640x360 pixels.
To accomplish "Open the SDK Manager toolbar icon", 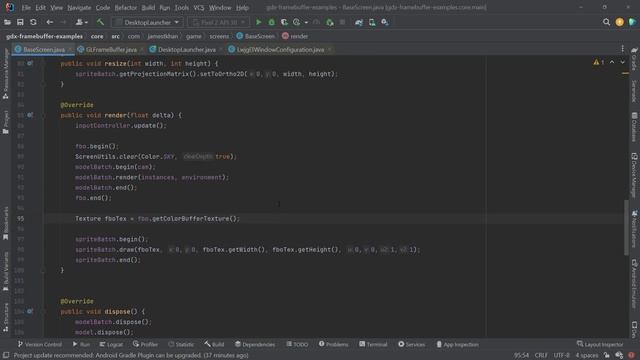I will click(x=385, y=22).
